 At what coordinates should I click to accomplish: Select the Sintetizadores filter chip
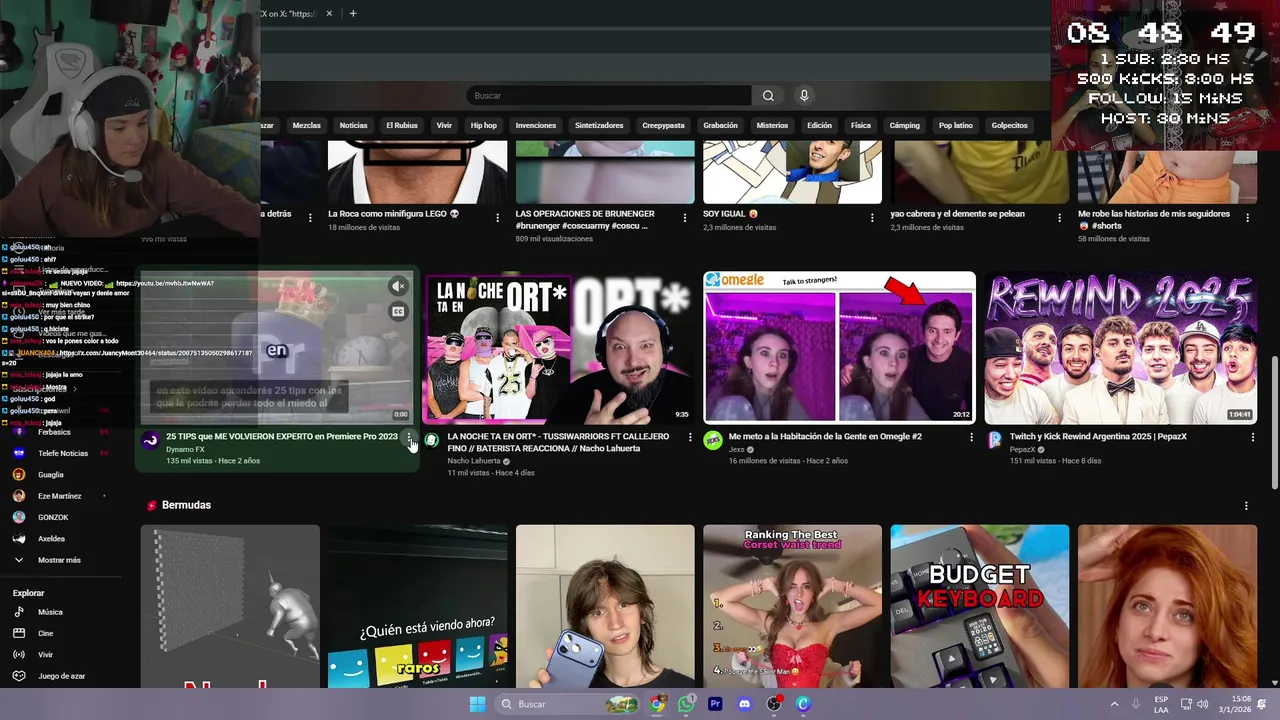click(599, 125)
